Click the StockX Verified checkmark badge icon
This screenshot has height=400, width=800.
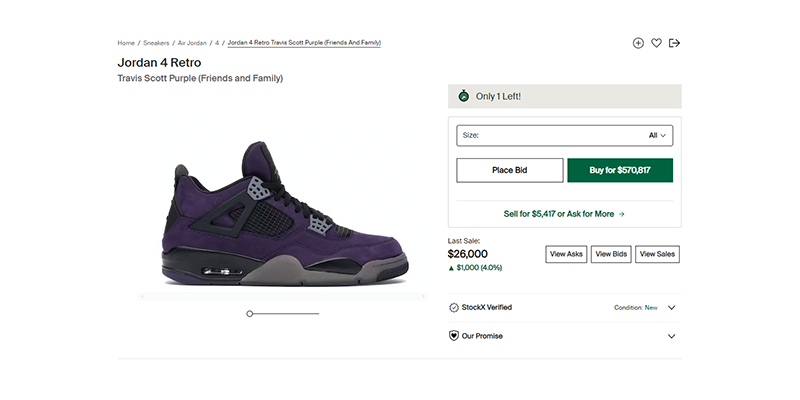pyautogui.click(x=453, y=308)
